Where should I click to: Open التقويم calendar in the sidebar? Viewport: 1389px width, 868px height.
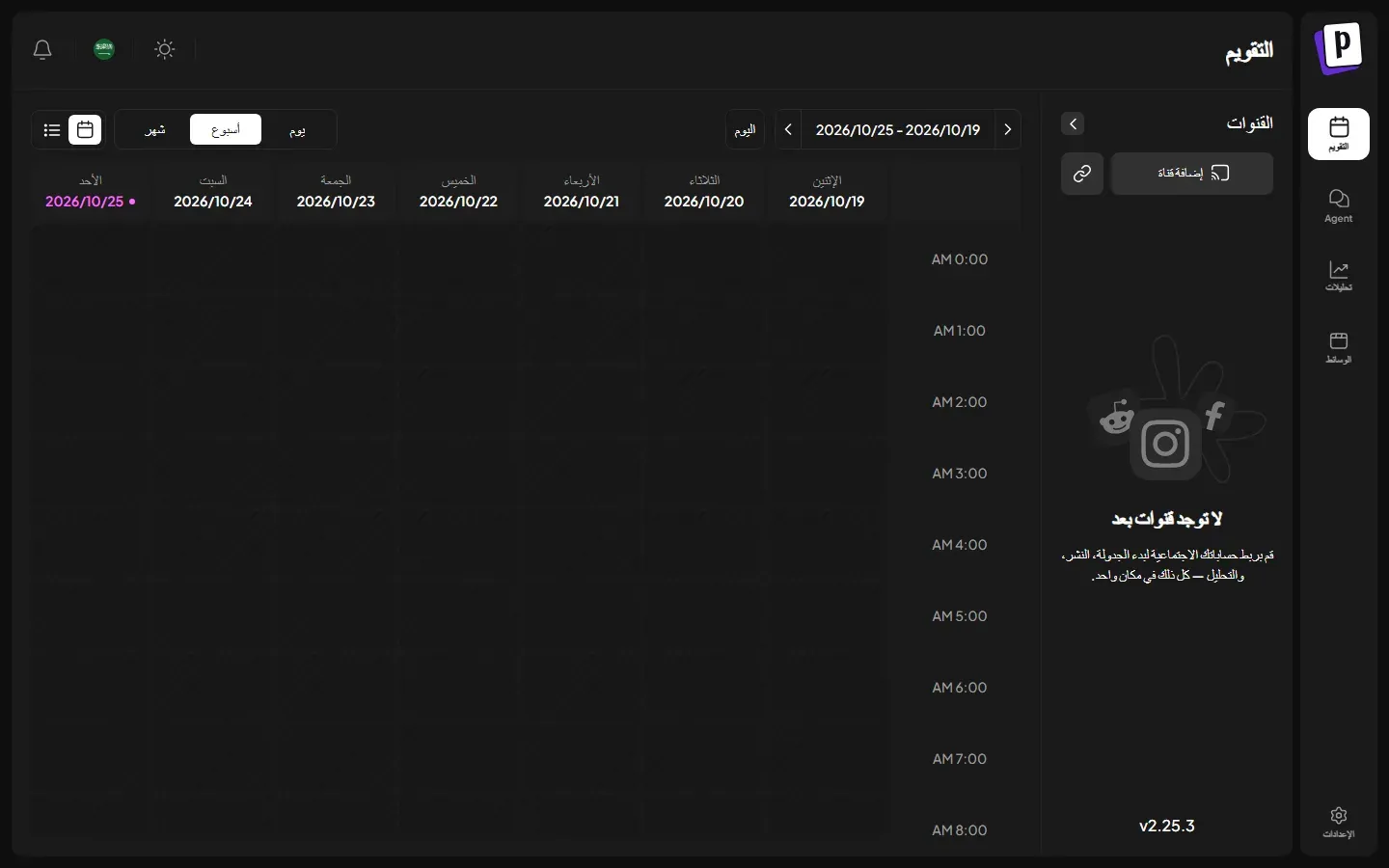pyautogui.click(x=1339, y=134)
